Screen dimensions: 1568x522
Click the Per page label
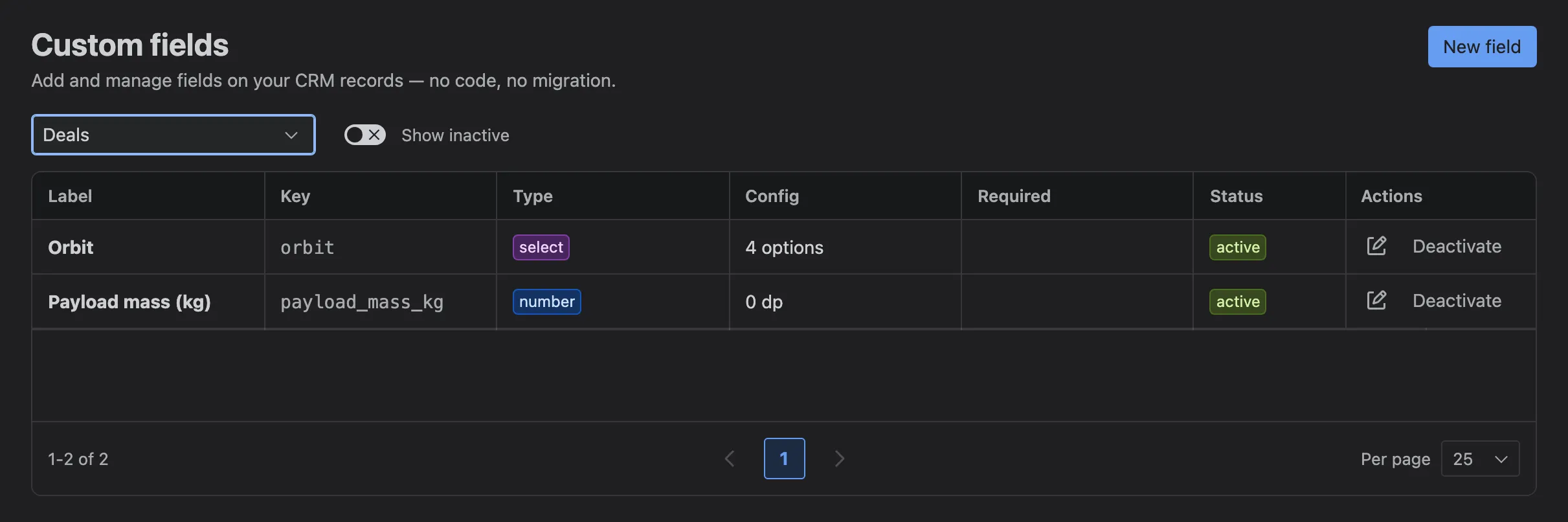coord(1395,459)
